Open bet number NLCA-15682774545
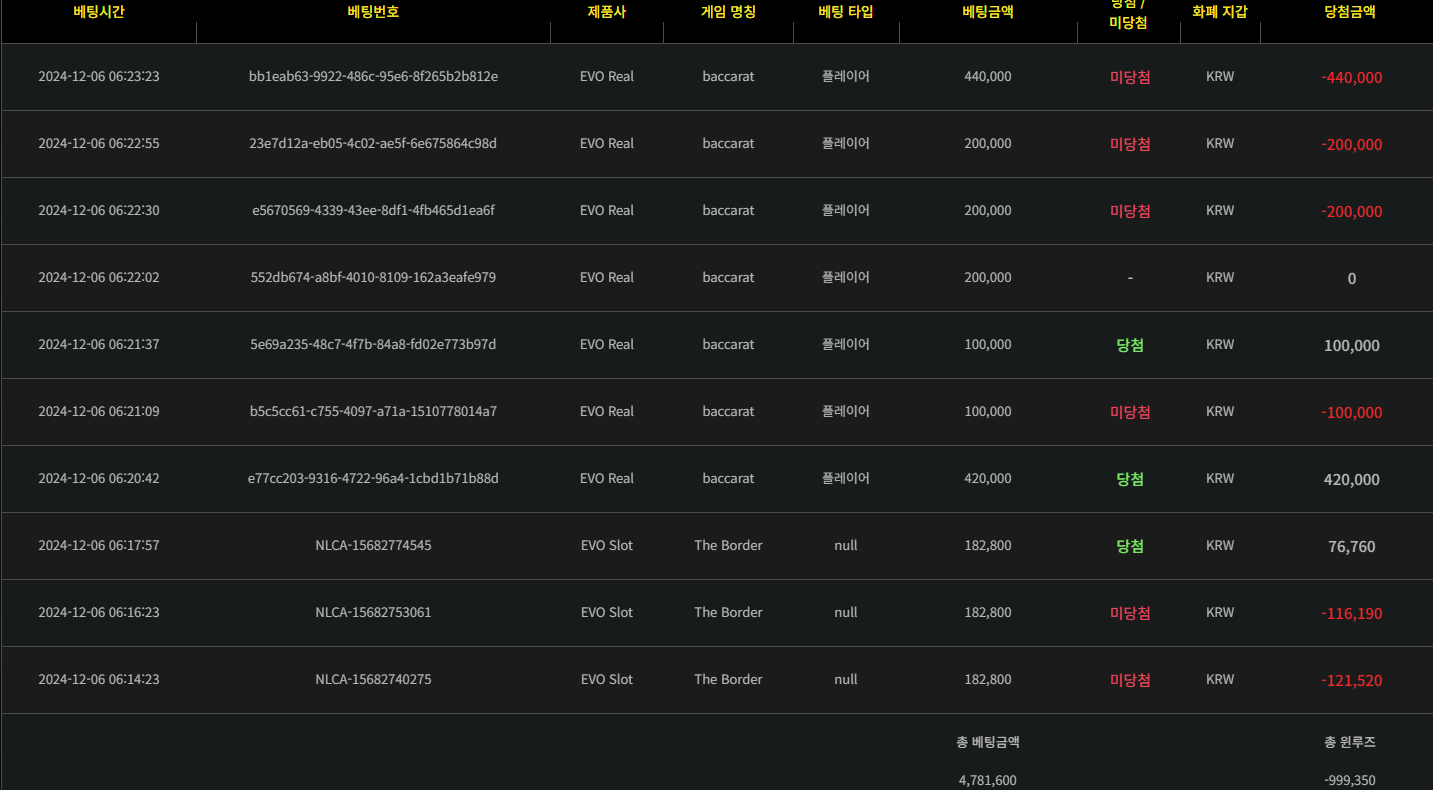The height and width of the screenshot is (790, 1433). 373,546
